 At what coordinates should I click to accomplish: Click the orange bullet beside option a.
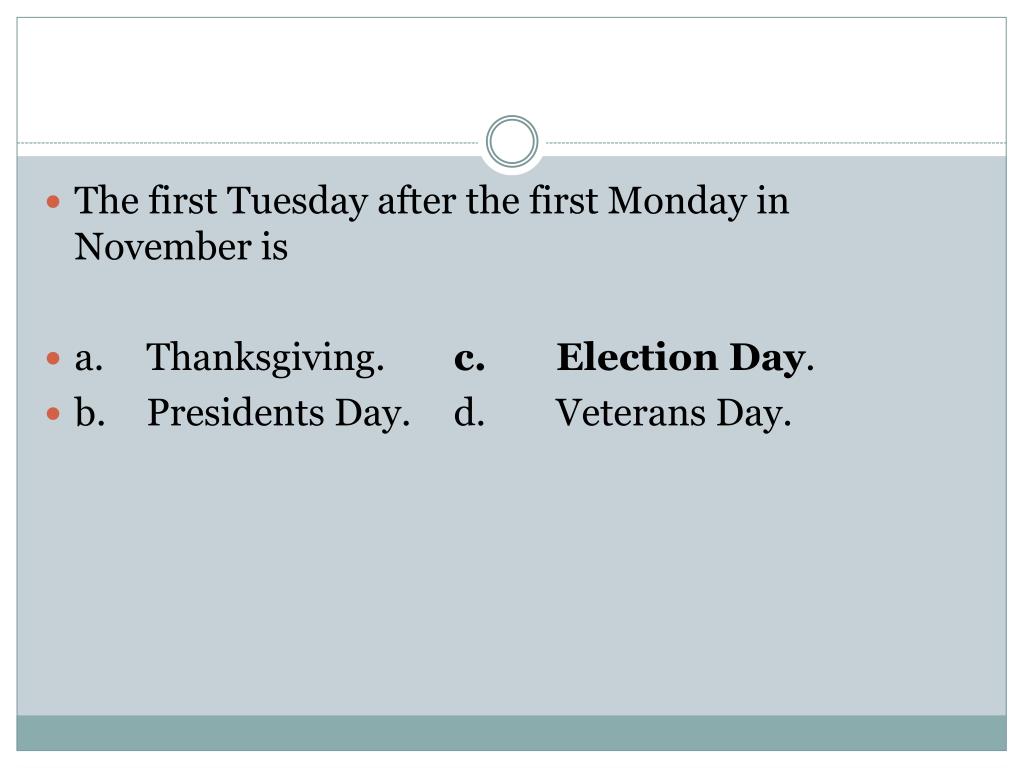[54, 359]
